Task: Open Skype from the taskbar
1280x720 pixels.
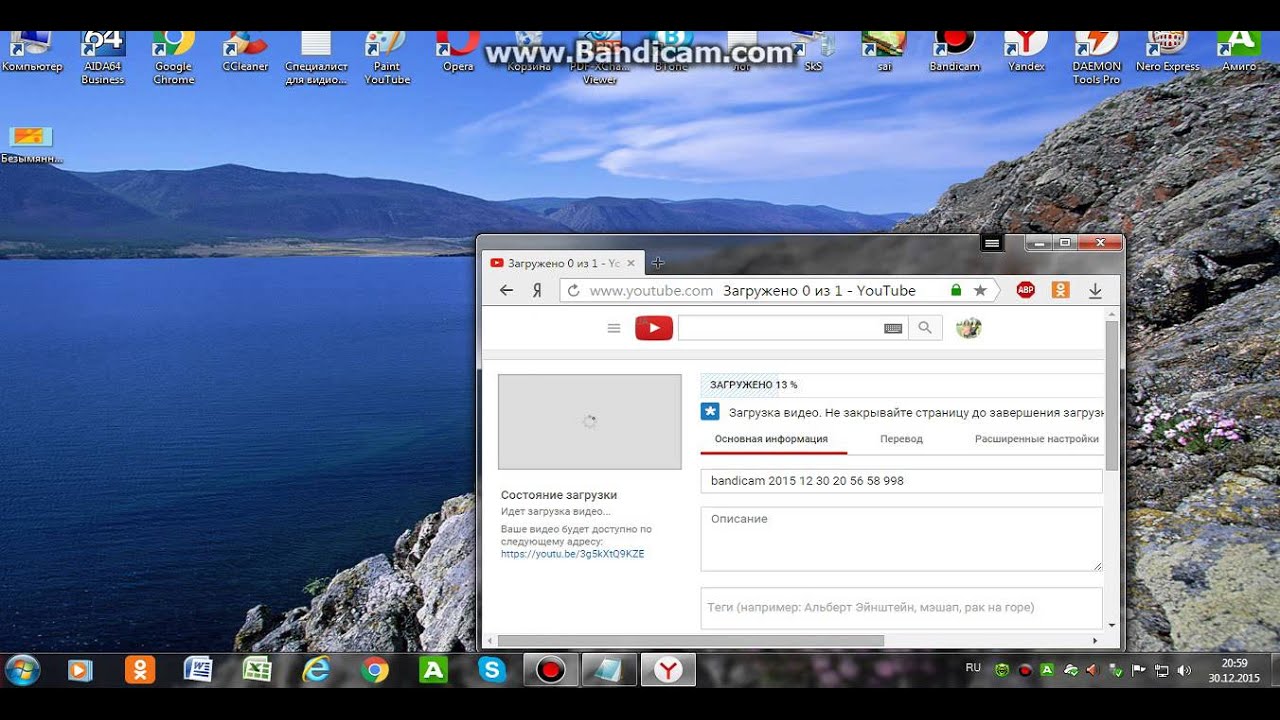Action: (x=492, y=670)
